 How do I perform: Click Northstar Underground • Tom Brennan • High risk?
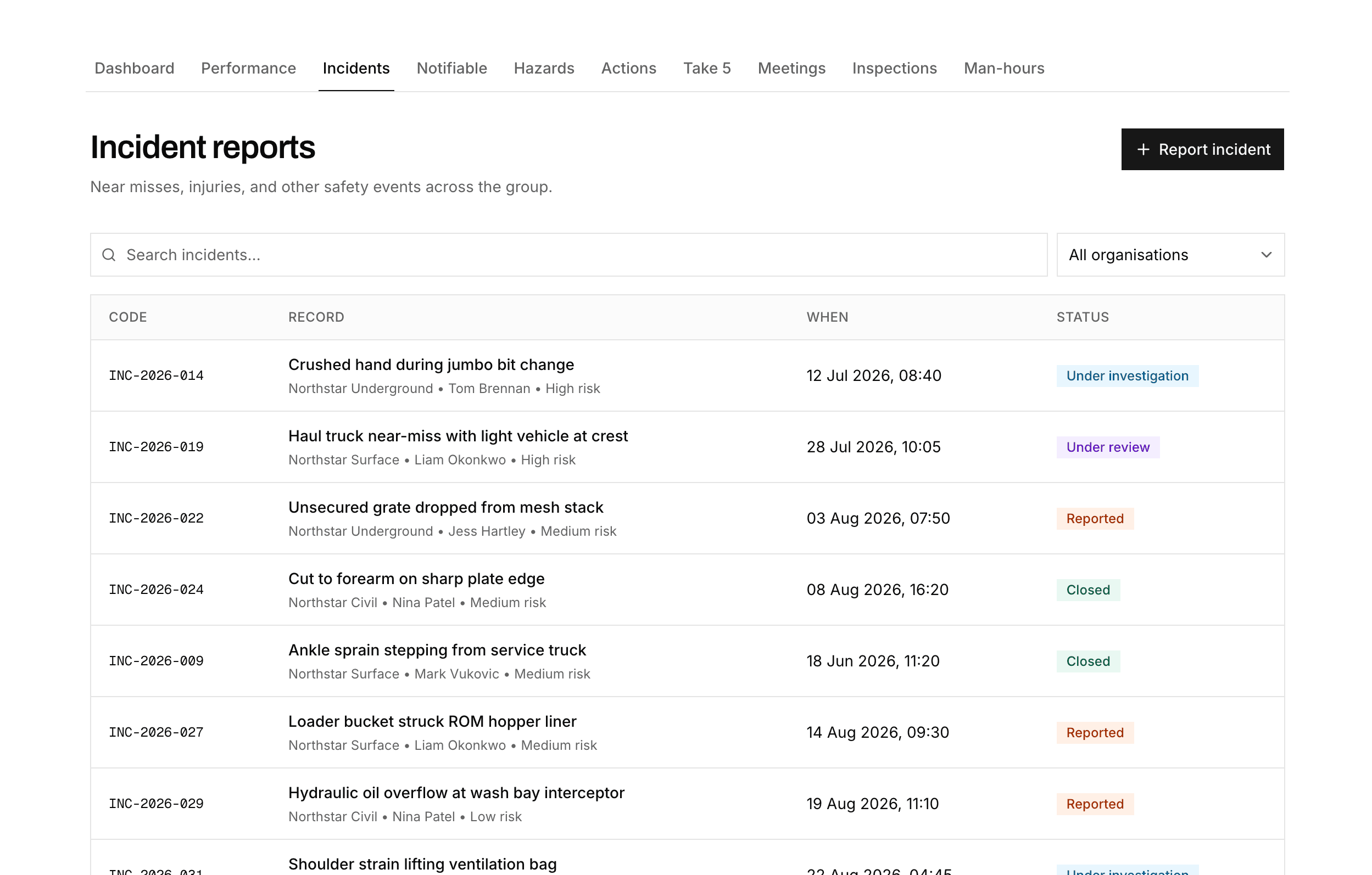[444, 388]
